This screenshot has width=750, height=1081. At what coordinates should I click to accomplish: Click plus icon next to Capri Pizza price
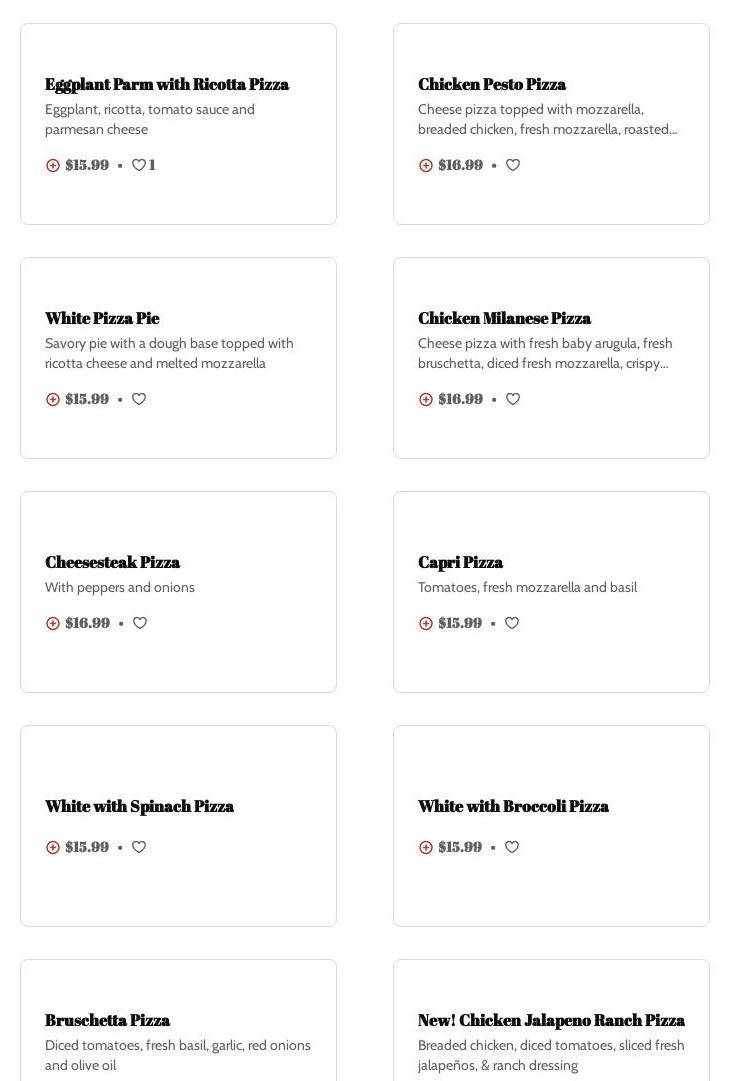(x=426, y=623)
